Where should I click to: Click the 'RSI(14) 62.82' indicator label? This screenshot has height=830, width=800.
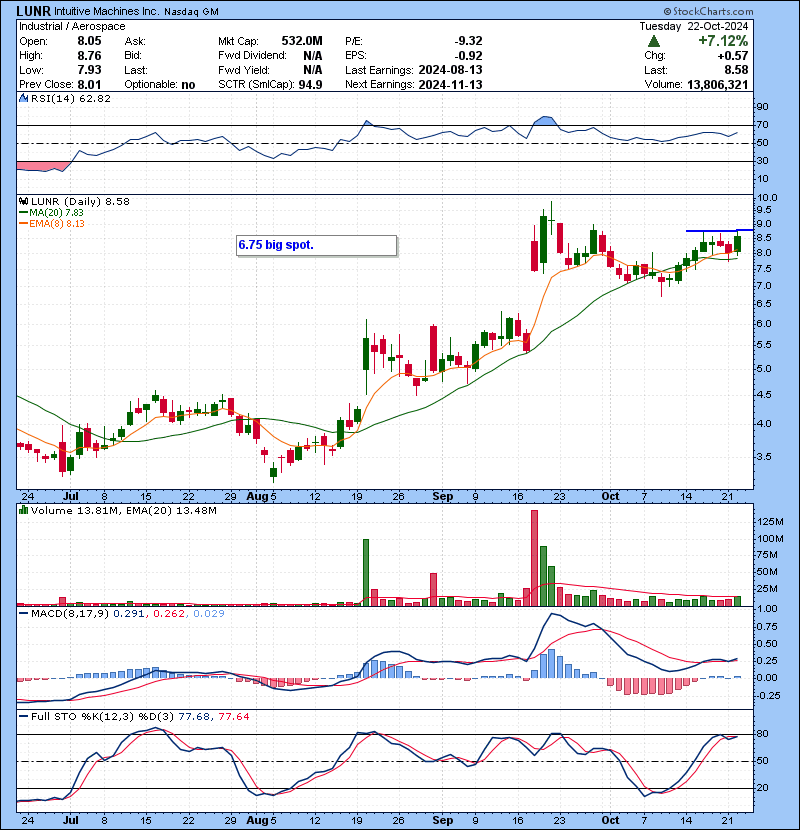pos(70,98)
